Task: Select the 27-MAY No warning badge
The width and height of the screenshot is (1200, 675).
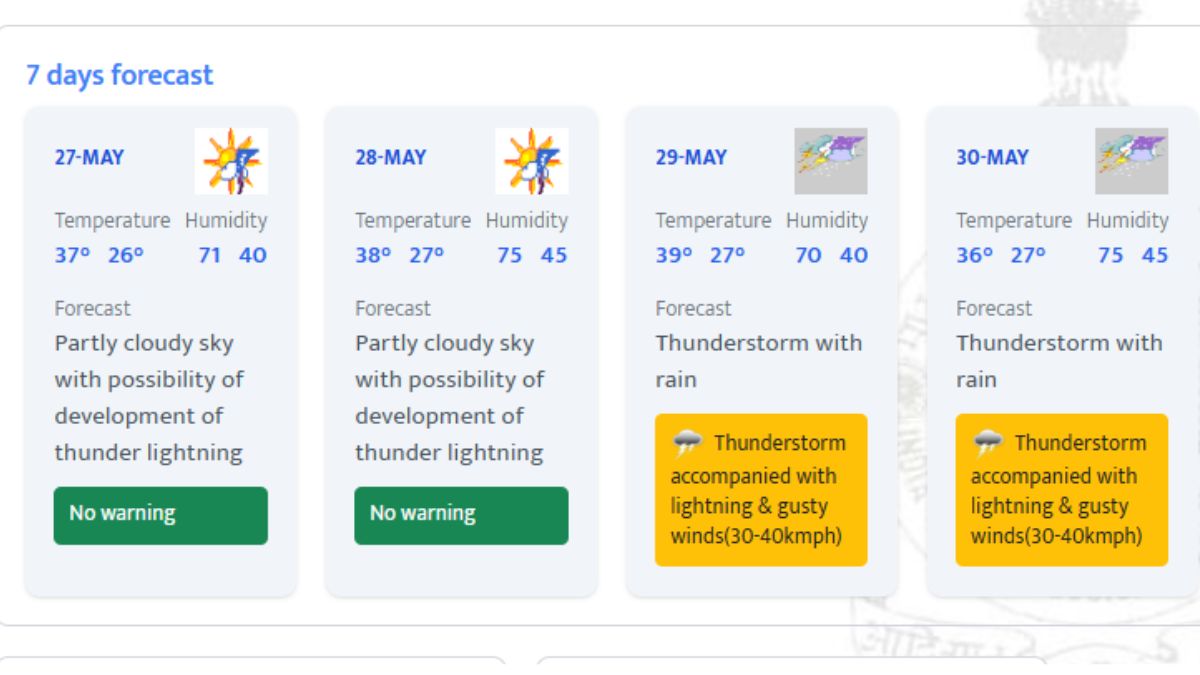Action: click(161, 515)
